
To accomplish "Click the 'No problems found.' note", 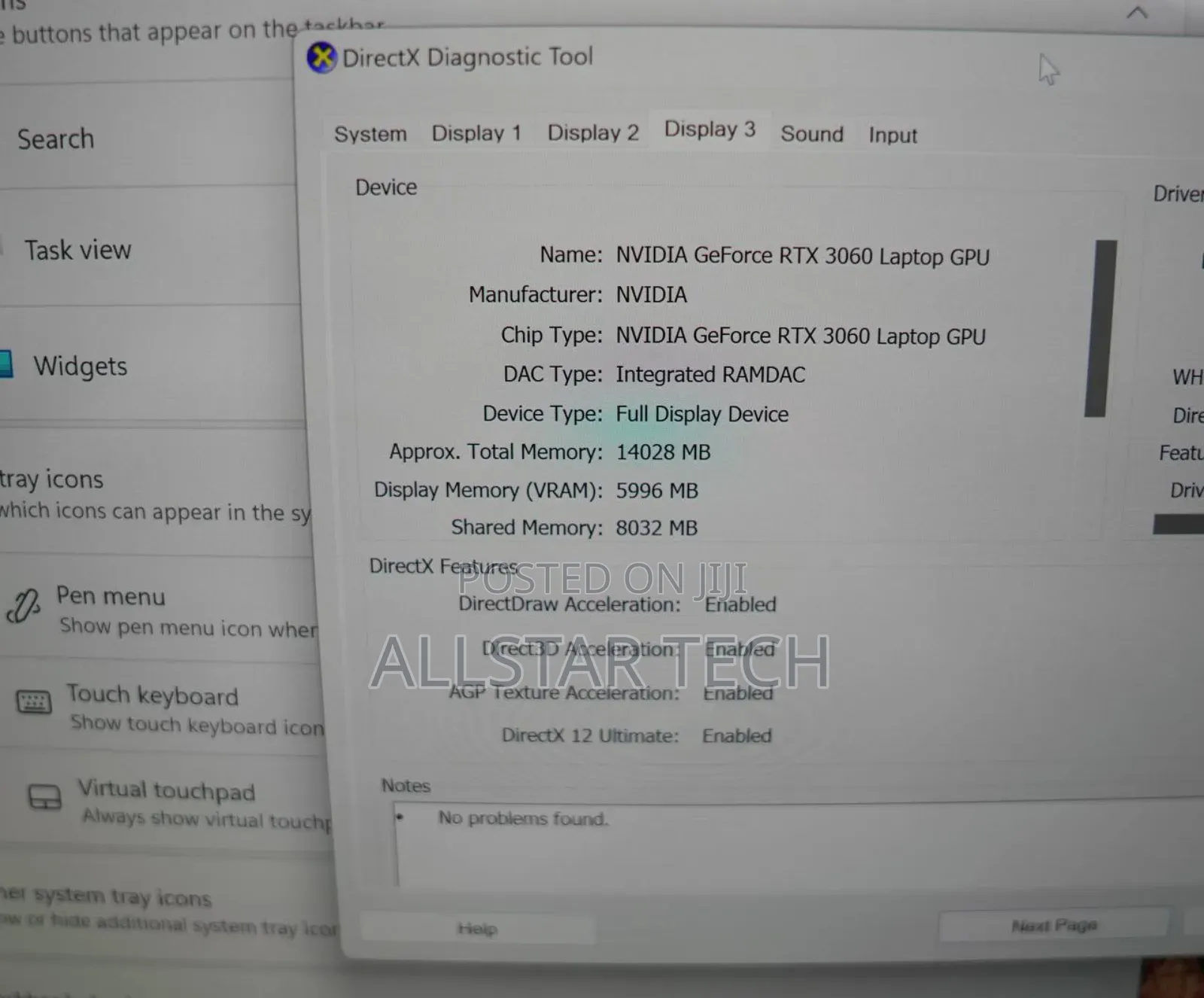I will point(523,818).
